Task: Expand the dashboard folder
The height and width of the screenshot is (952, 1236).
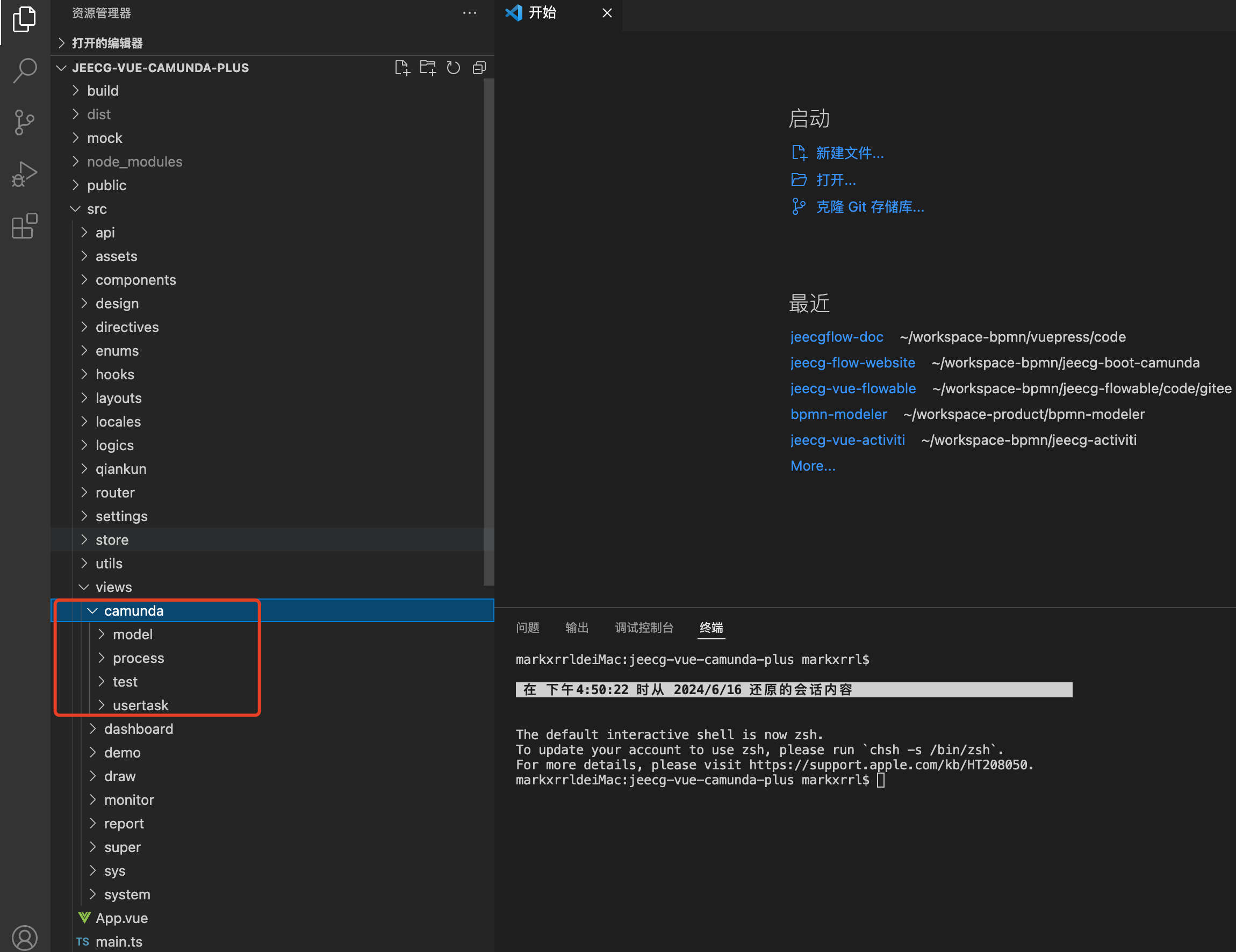Action: click(x=272, y=729)
